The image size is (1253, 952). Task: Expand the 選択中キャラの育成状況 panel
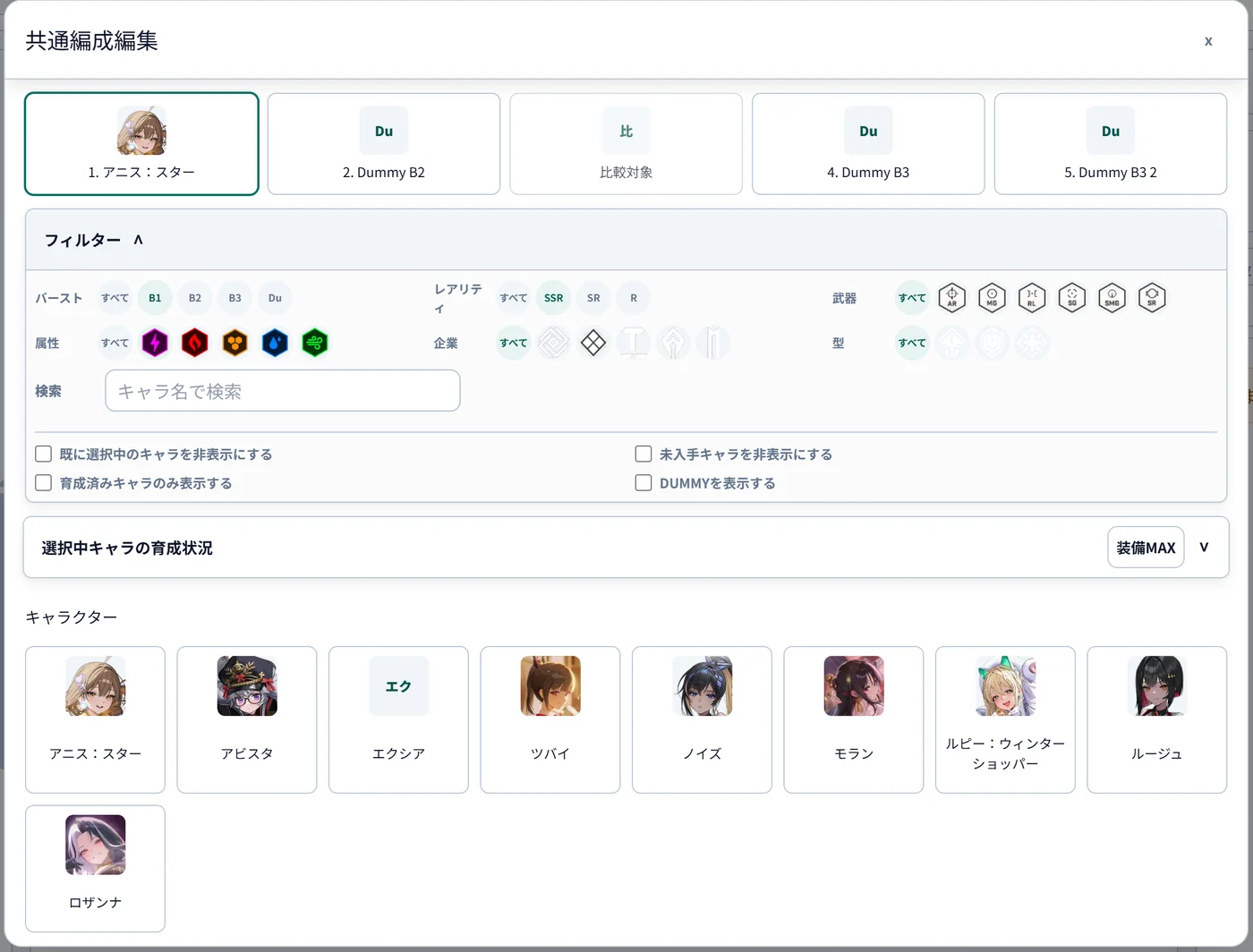pyautogui.click(x=1204, y=548)
